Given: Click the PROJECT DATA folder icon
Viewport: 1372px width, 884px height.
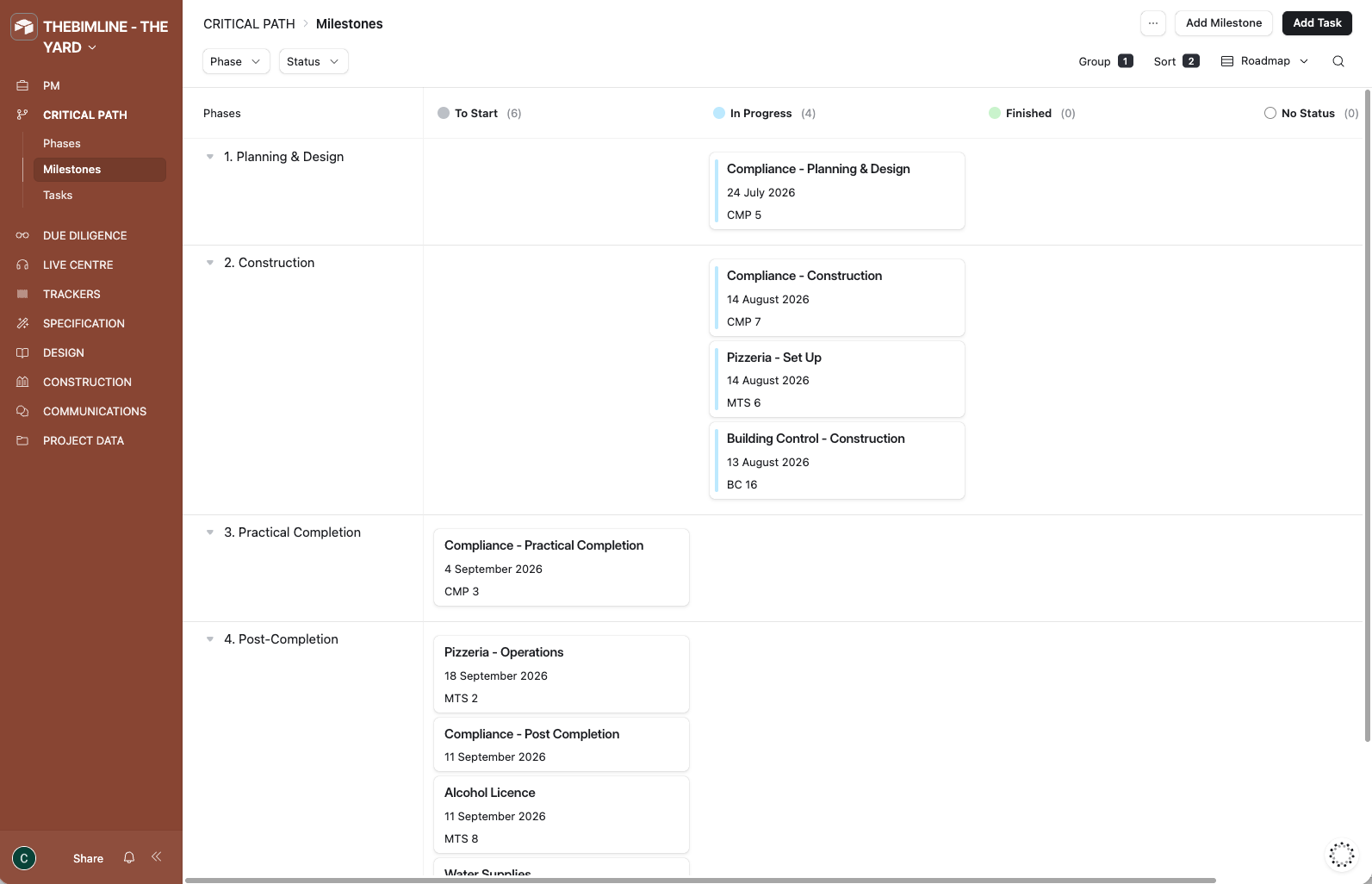Looking at the screenshot, I should click(x=22, y=440).
